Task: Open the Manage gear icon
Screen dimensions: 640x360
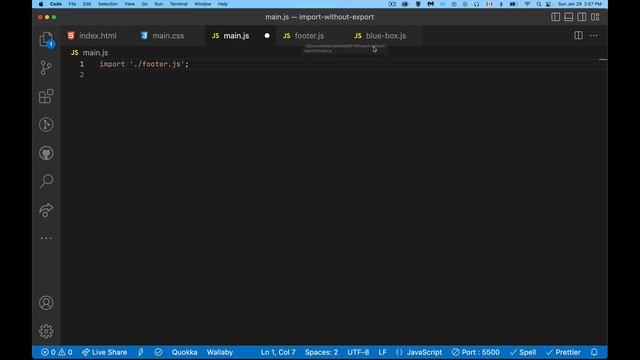Action: [46, 331]
